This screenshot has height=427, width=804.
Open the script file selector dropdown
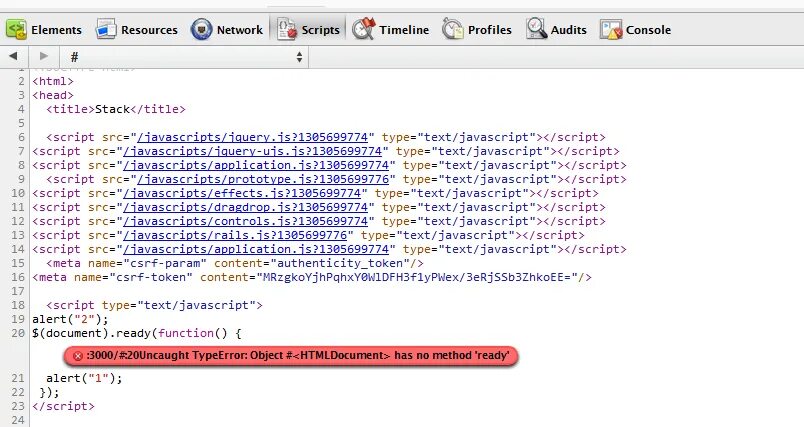tap(185, 57)
